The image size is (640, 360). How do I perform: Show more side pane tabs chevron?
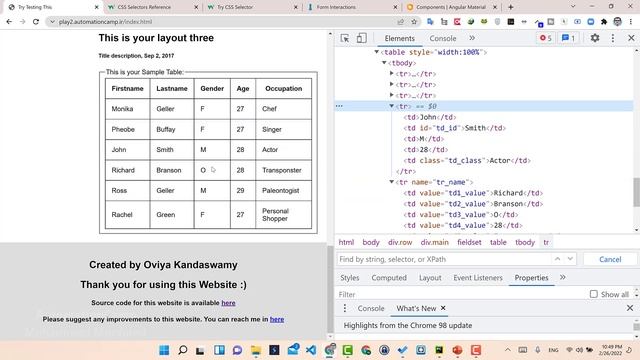click(562, 278)
